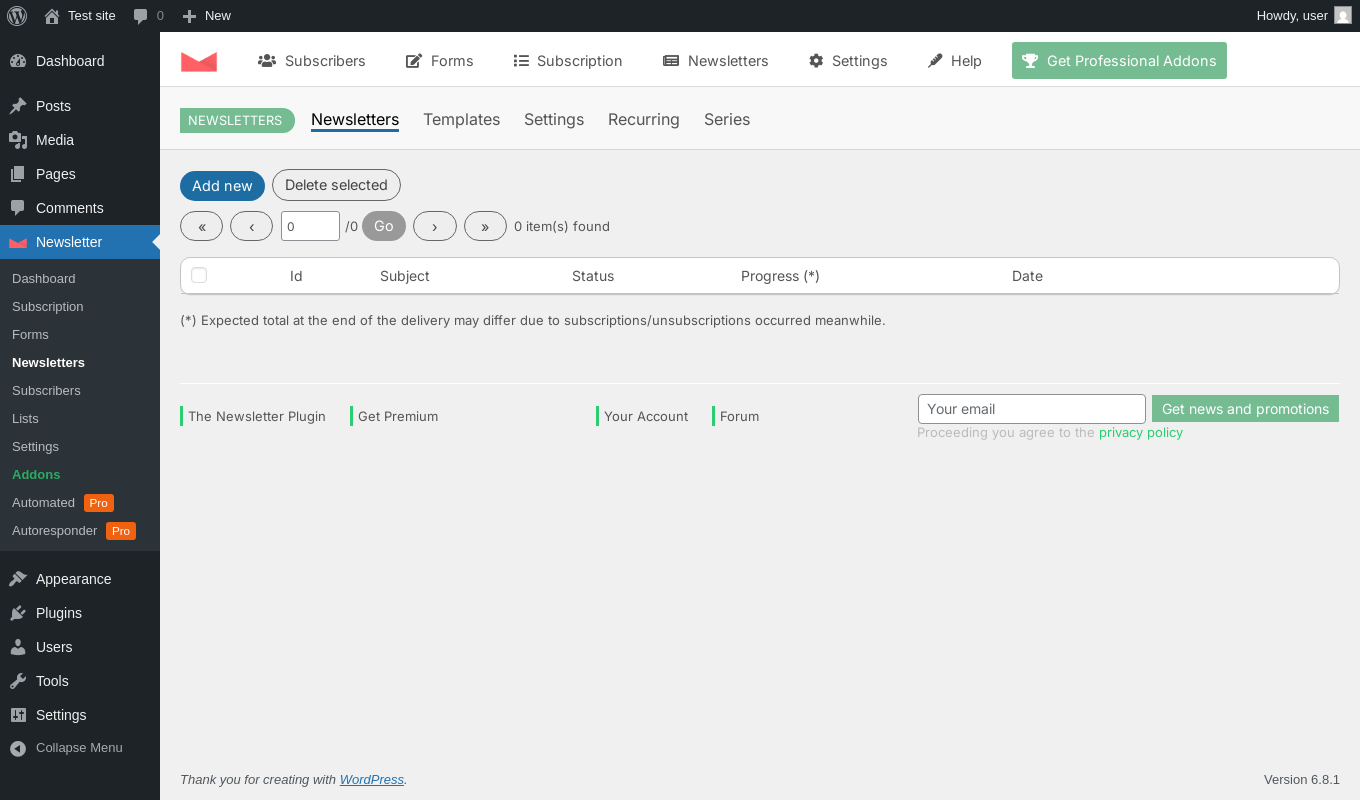Open the privacy policy link

[x=1141, y=433]
